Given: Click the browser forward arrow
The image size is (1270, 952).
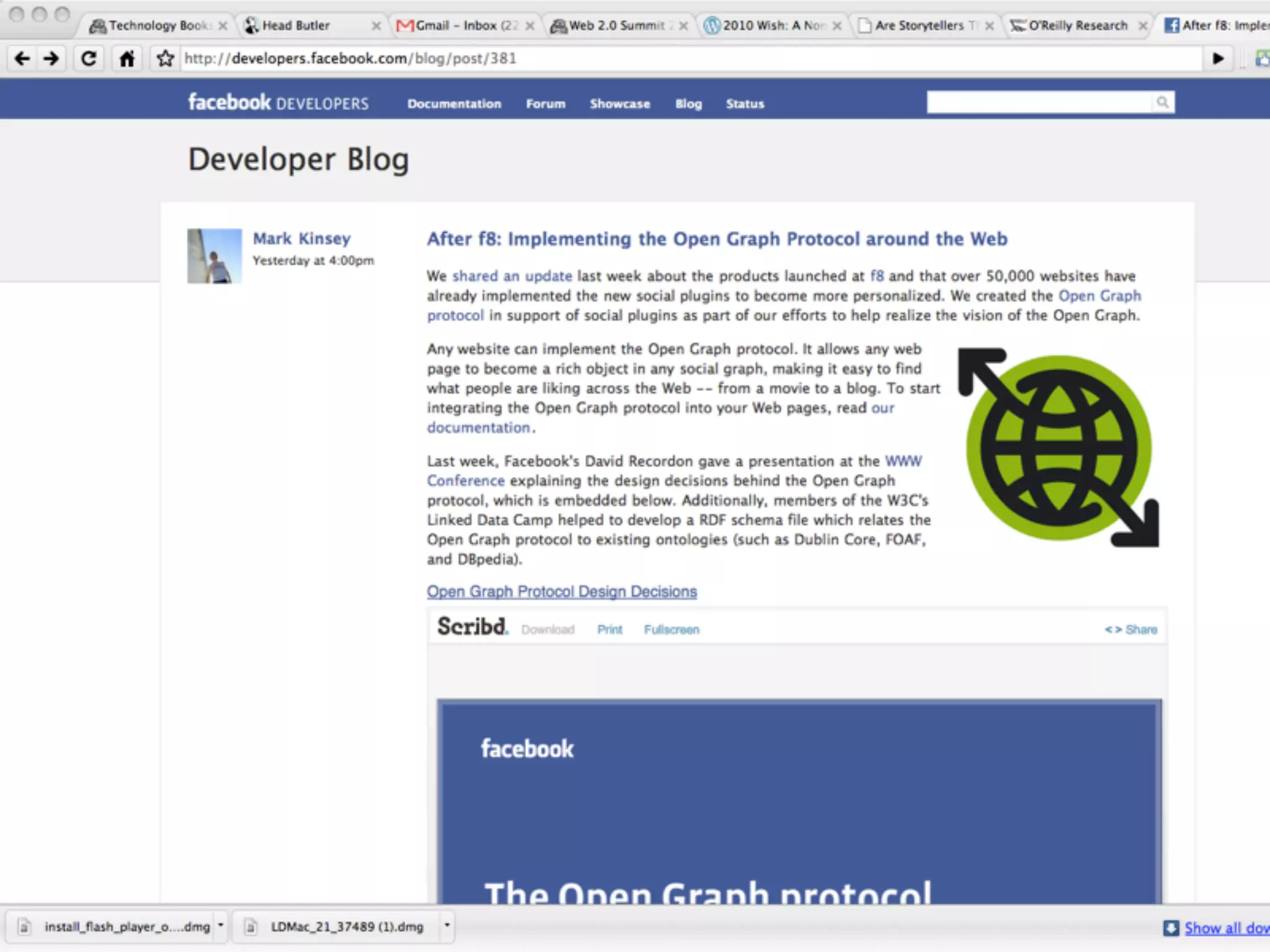Looking at the screenshot, I should coord(51,59).
